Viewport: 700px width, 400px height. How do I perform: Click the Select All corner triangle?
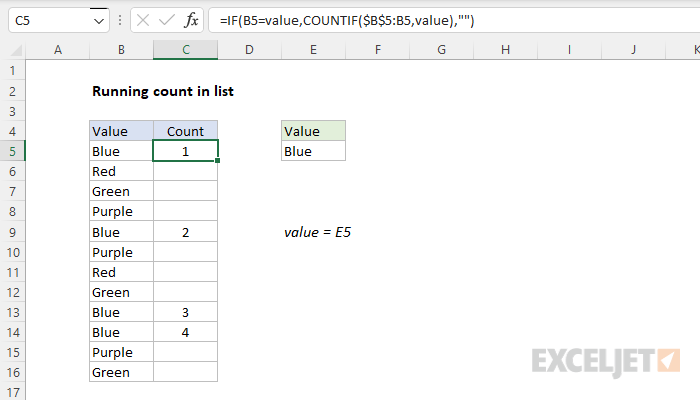pyautogui.click(x=16, y=50)
